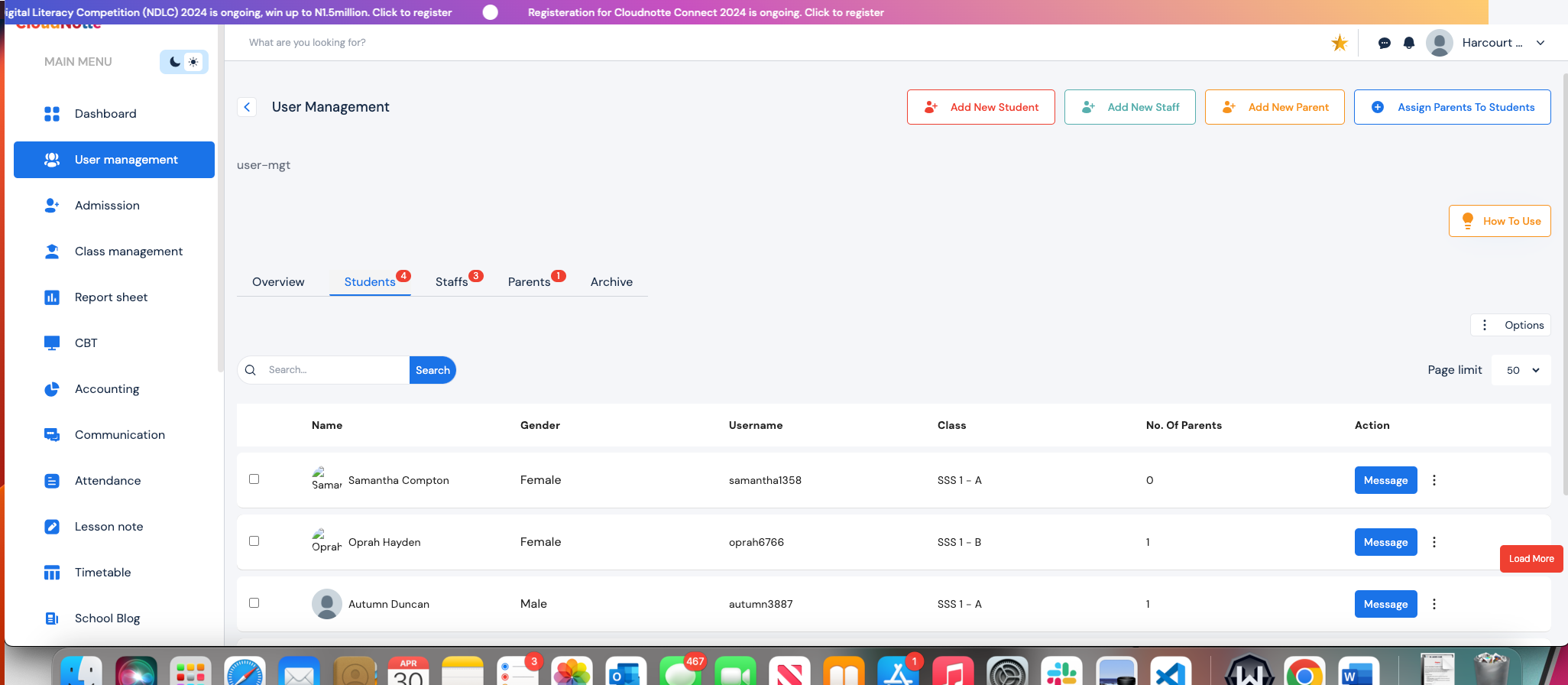This screenshot has width=1568, height=685.
Task: Click into the student Search field
Action: (335, 370)
